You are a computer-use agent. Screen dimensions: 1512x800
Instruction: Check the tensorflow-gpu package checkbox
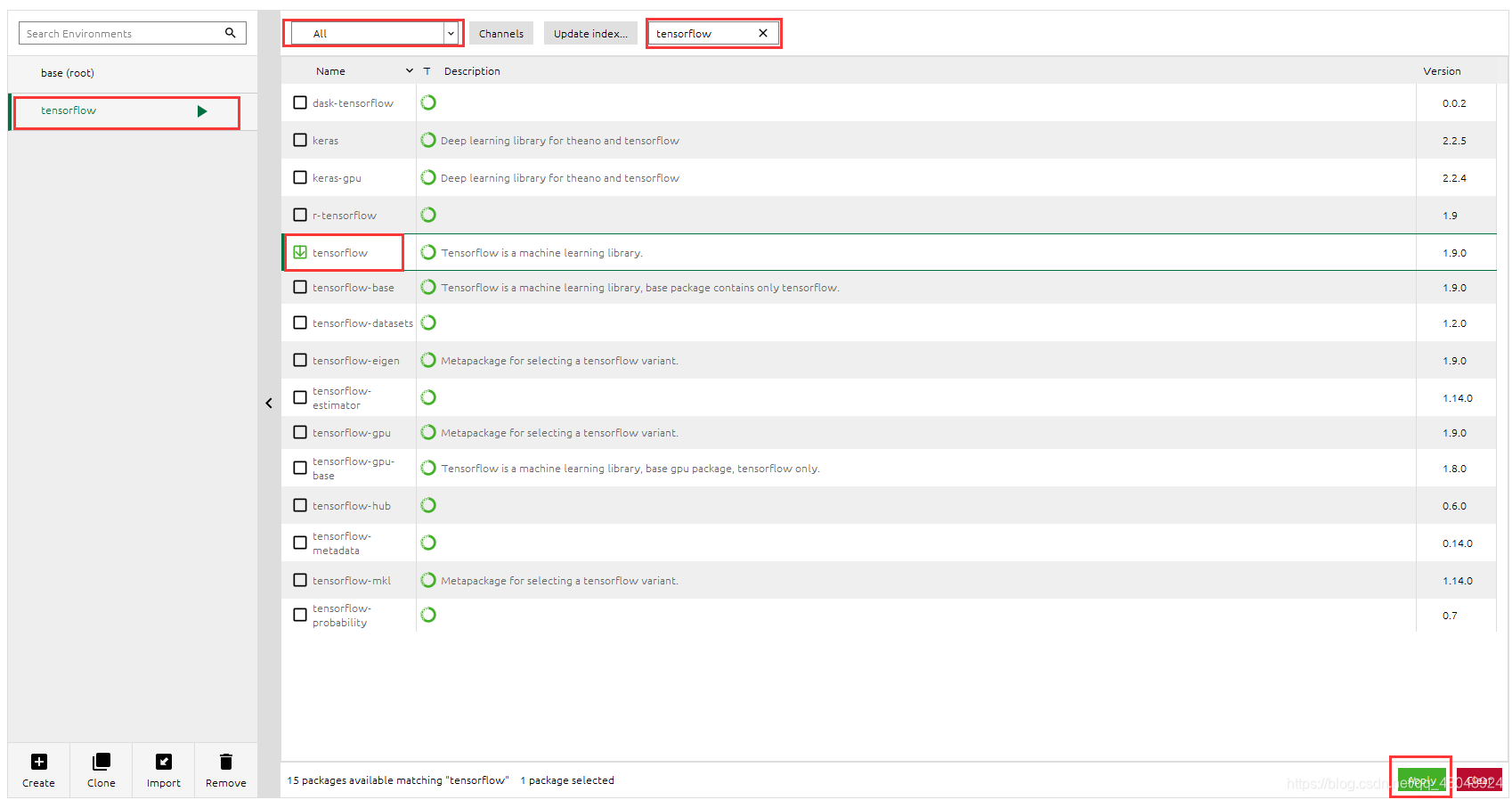pos(300,432)
